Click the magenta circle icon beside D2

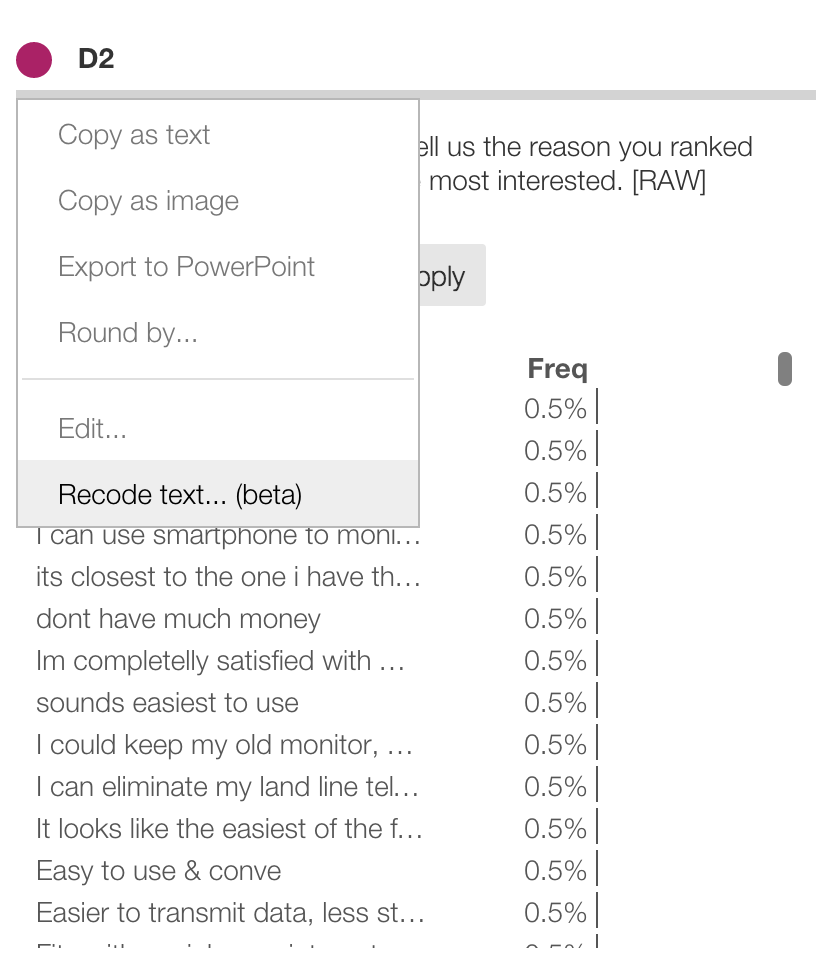click(34, 60)
